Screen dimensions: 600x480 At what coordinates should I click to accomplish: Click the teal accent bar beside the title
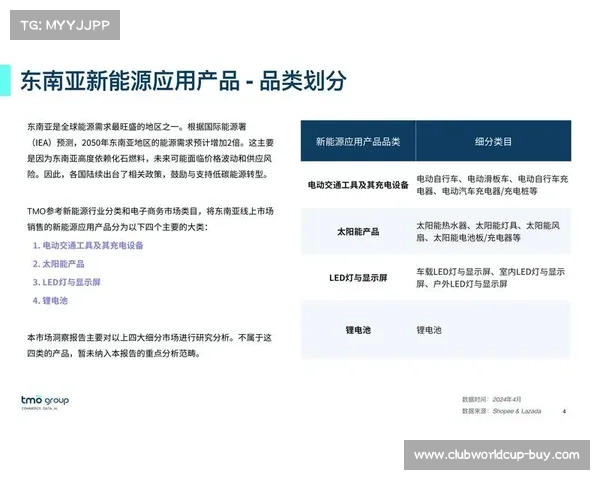point(9,82)
